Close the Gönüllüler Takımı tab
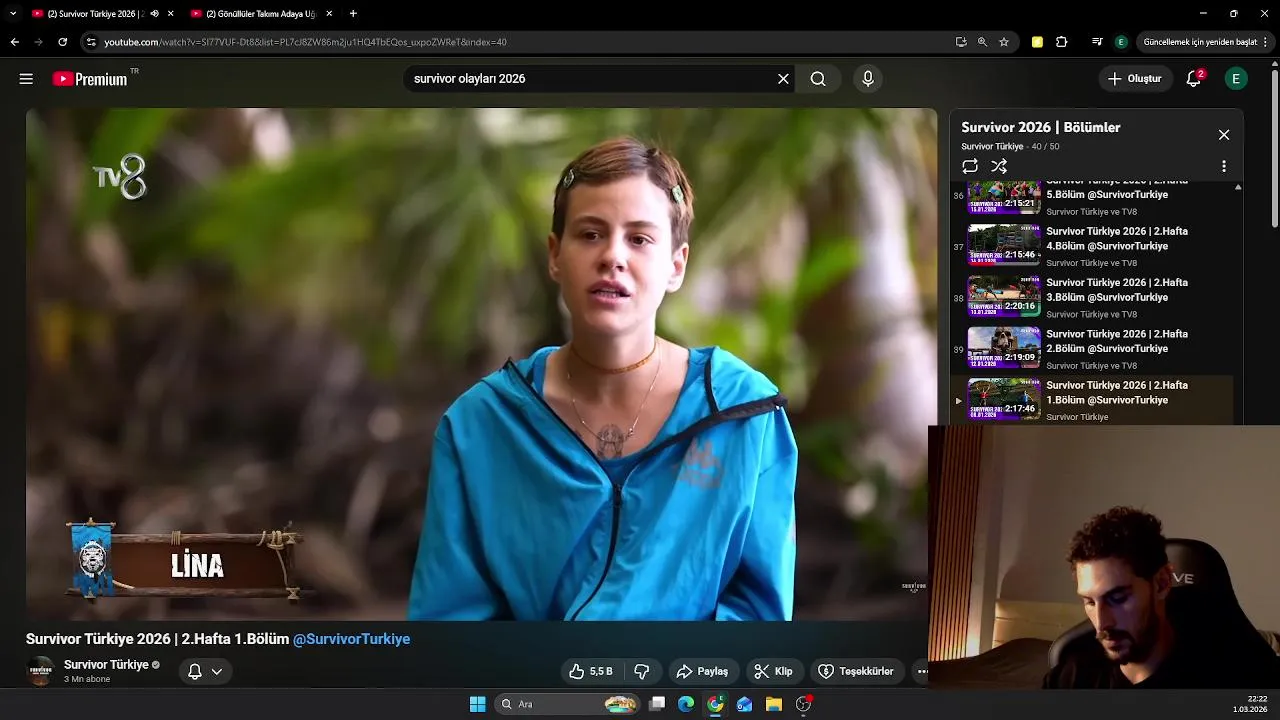Image resolution: width=1280 pixels, height=720 pixels. 329,14
